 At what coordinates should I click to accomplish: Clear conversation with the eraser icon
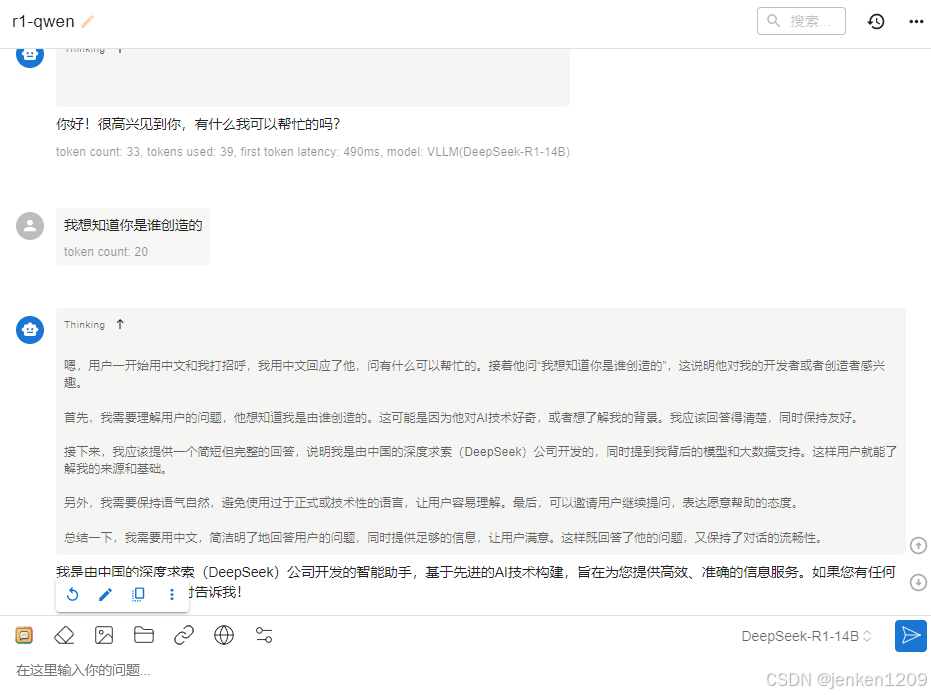point(64,635)
